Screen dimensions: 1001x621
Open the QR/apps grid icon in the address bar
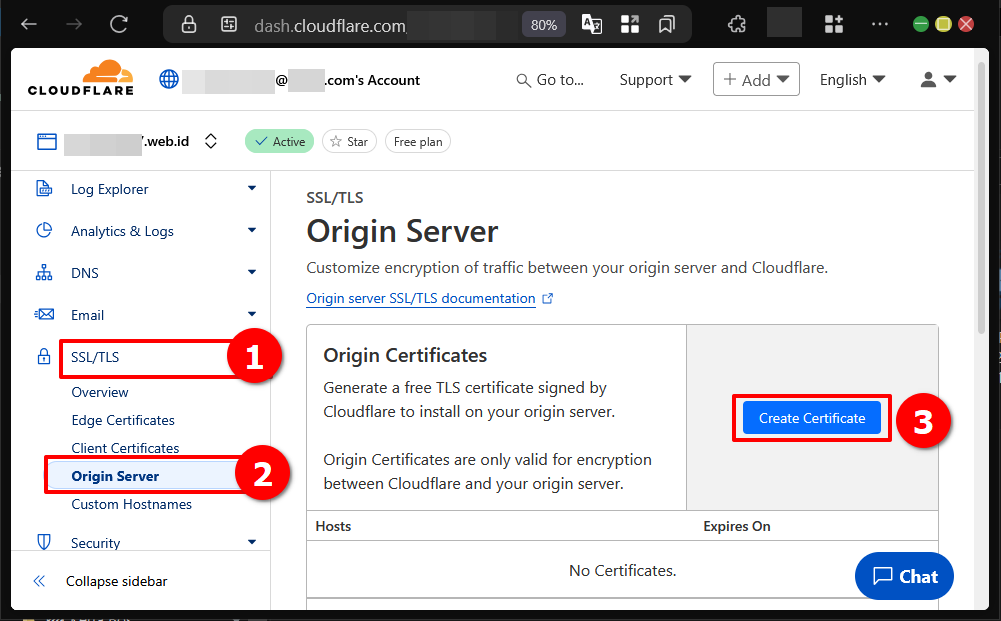coord(629,24)
